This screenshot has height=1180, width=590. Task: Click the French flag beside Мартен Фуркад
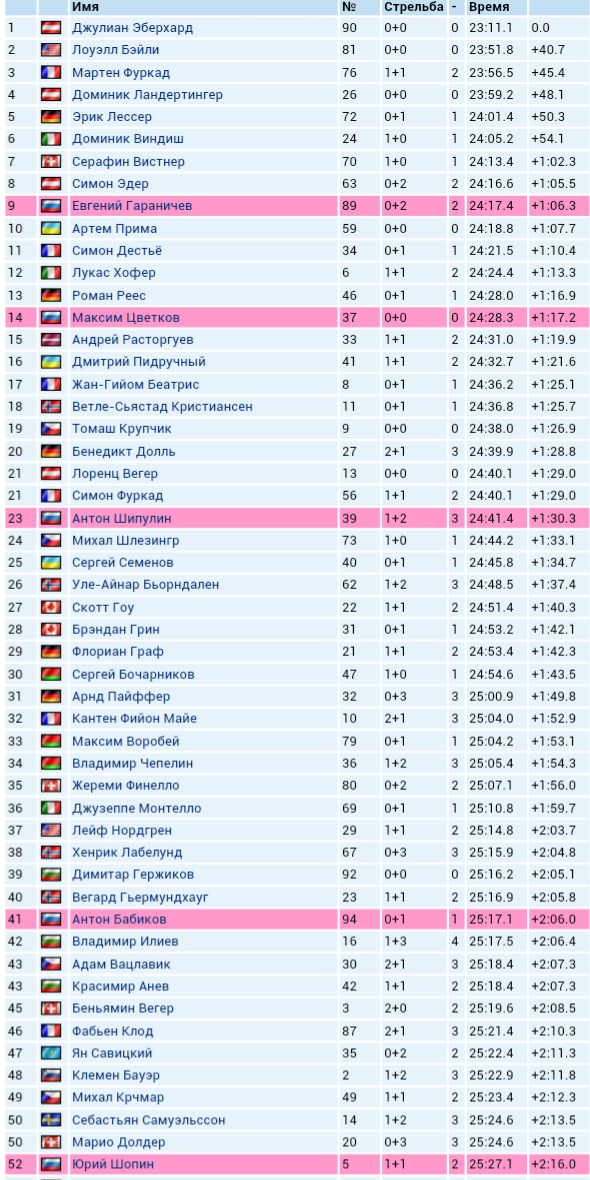pos(51,73)
